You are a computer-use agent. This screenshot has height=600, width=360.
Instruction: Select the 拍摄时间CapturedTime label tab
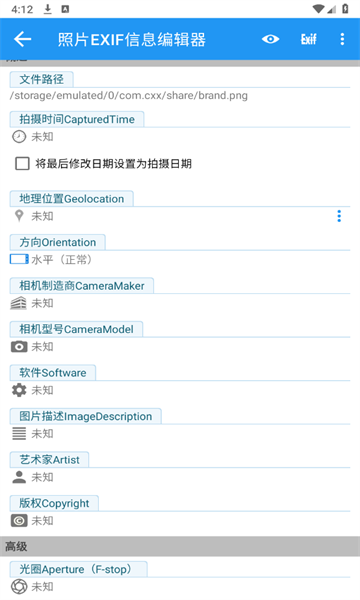click(x=77, y=119)
